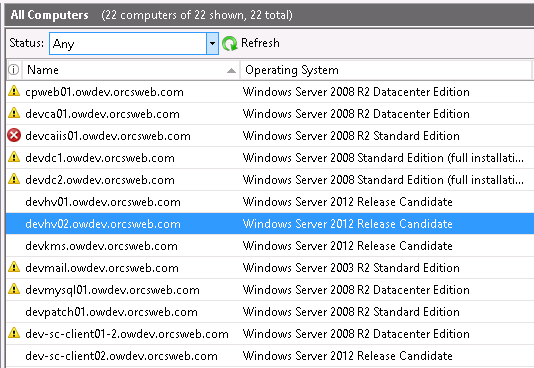Click the Status: label
The width and height of the screenshot is (534, 368).
[27, 43]
